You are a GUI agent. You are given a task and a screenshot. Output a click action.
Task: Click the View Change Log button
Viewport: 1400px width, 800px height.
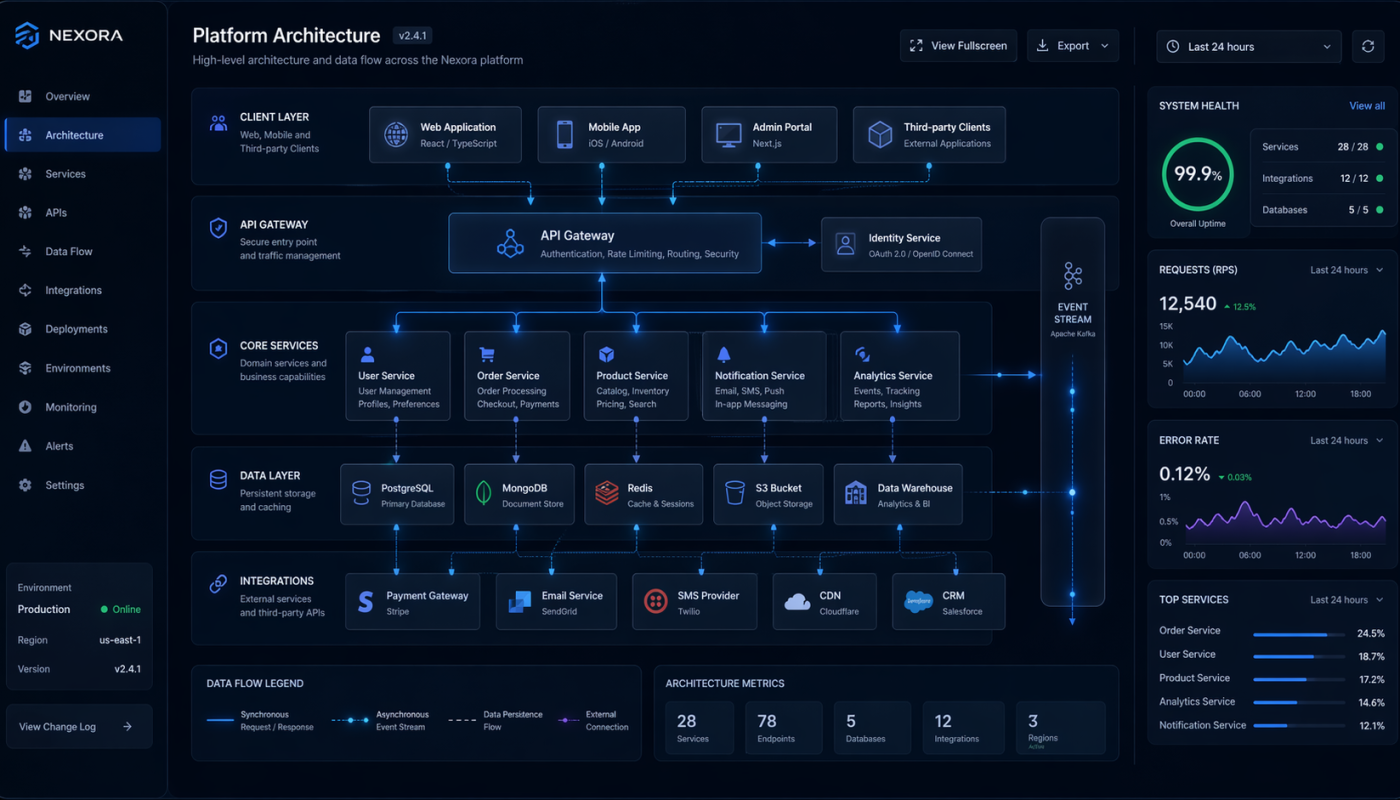point(78,726)
